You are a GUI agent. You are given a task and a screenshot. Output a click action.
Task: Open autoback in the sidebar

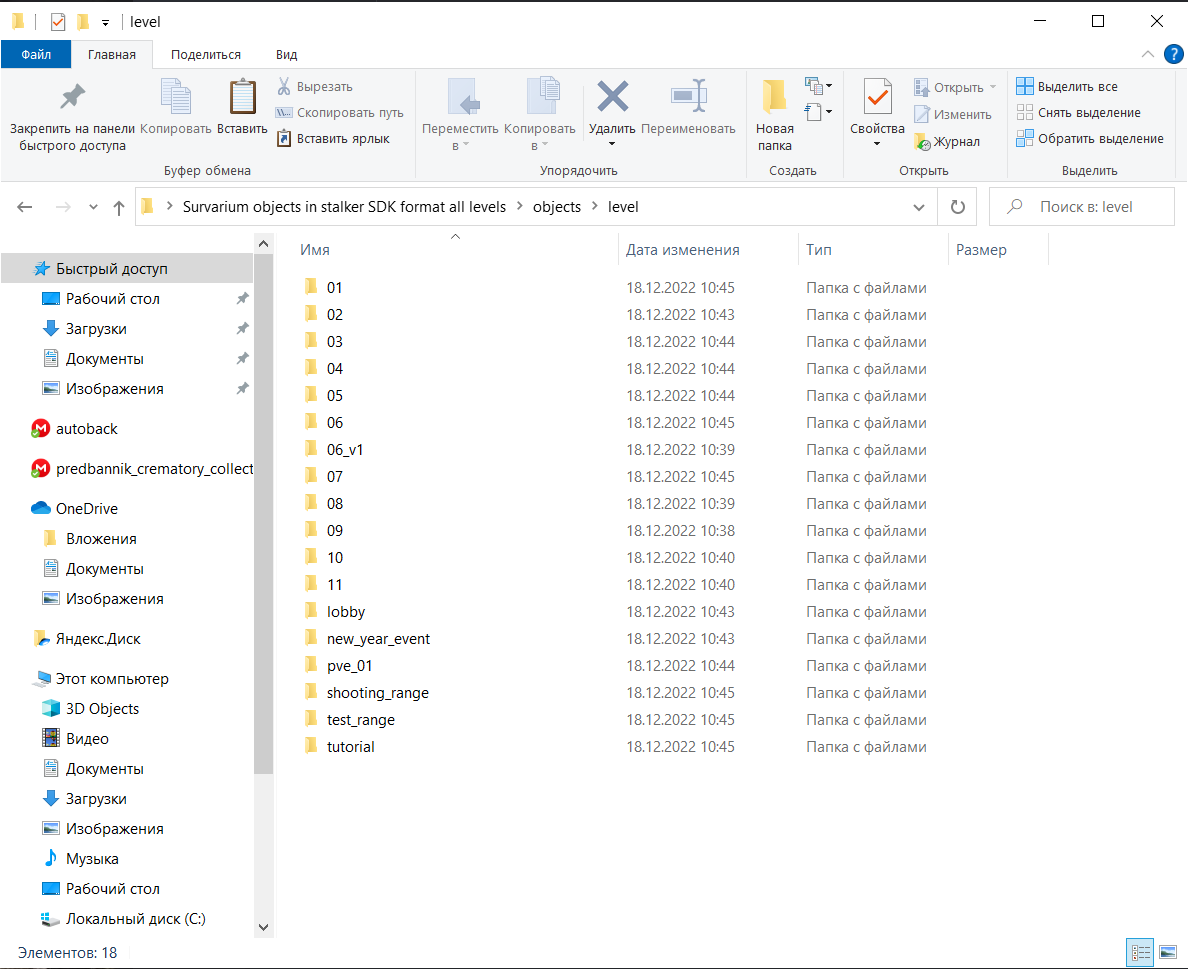[x=86, y=429]
